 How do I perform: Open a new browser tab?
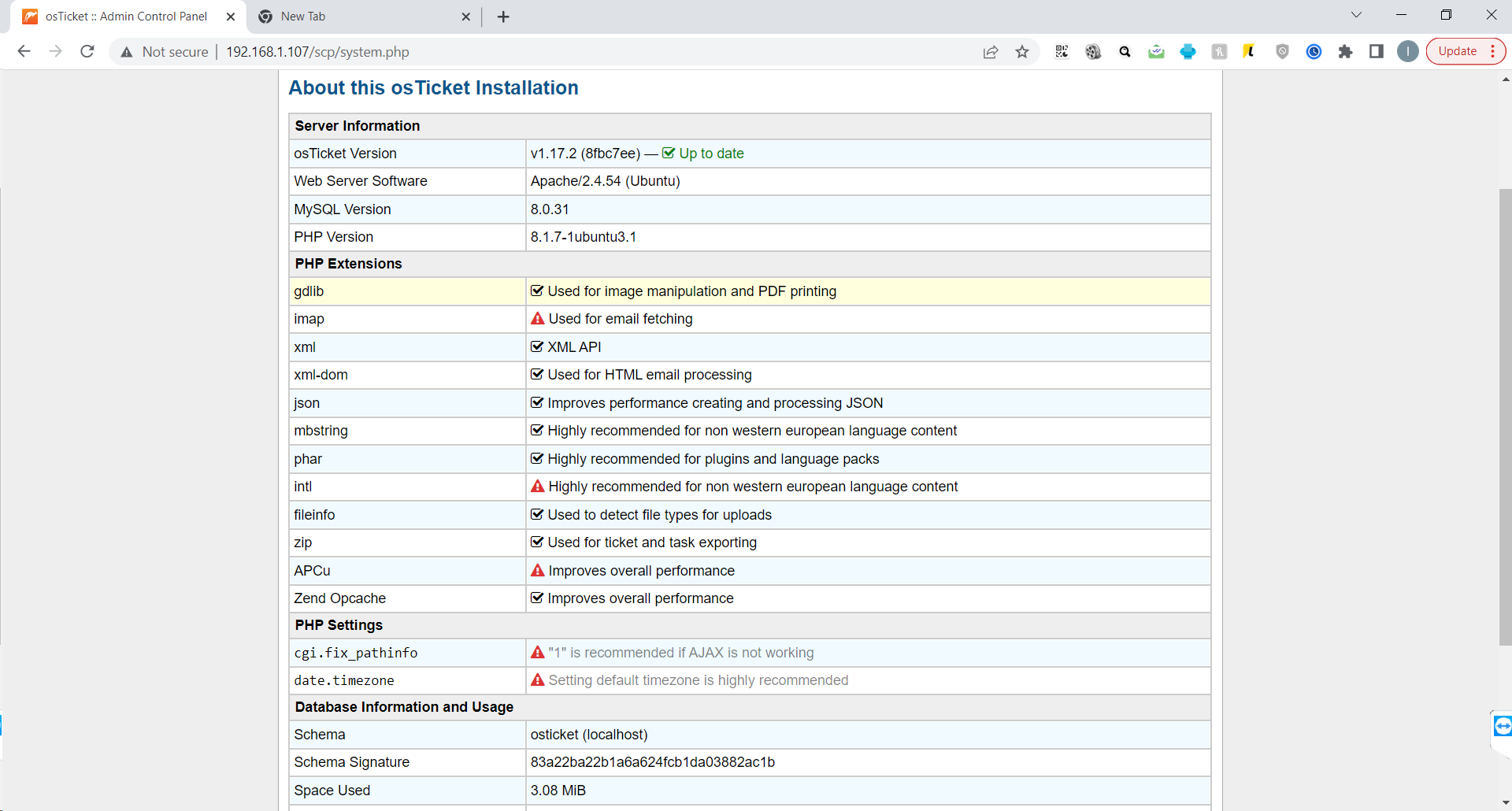pos(503,17)
